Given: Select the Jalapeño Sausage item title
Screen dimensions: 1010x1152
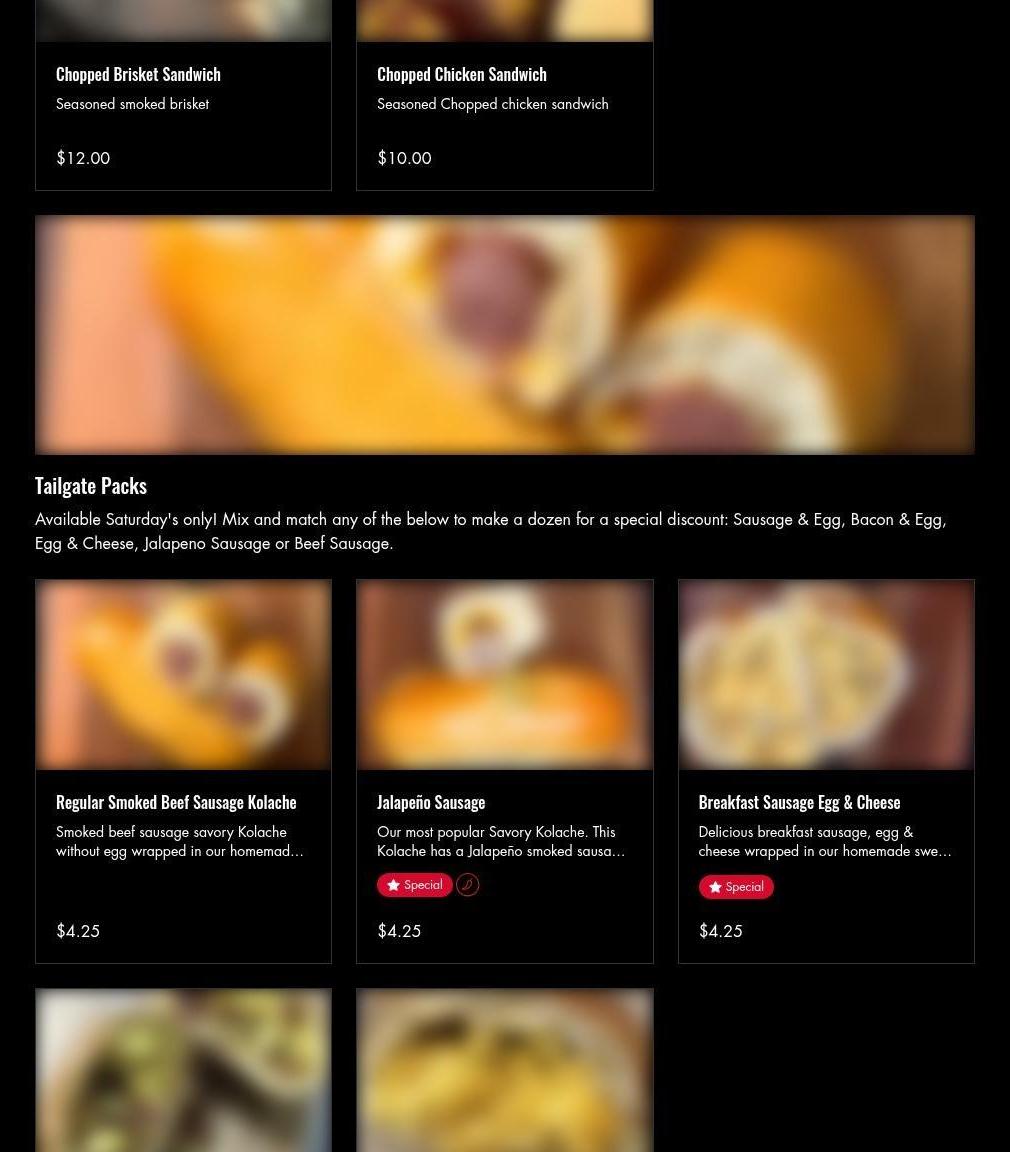Looking at the screenshot, I should click(x=431, y=802).
